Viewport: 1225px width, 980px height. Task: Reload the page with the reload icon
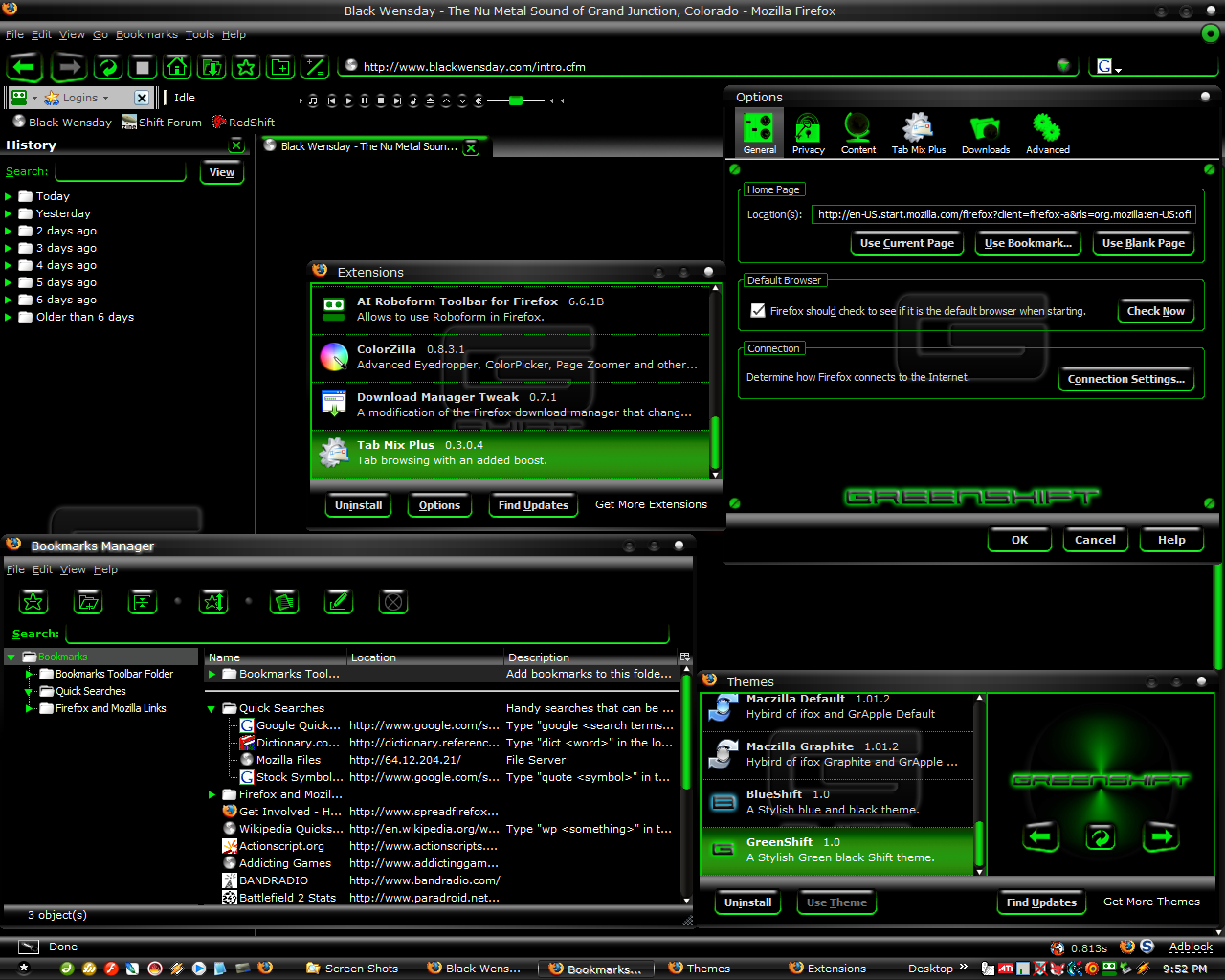pos(107,67)
